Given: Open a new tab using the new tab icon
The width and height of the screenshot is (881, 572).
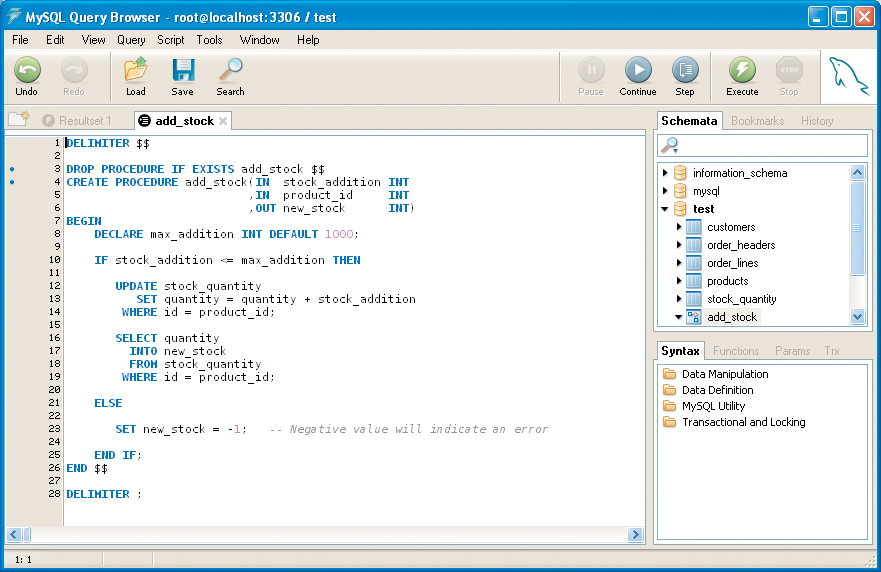Looking at the screenshot, I should [19, 119].
